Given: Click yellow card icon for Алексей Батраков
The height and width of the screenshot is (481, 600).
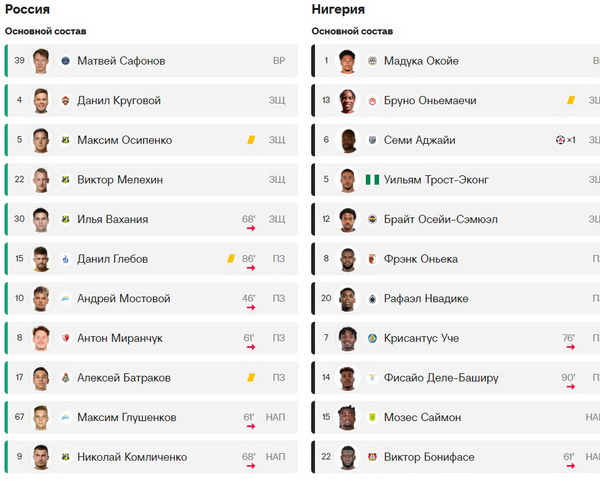Looking at the screenshot, I should point(251,378).
